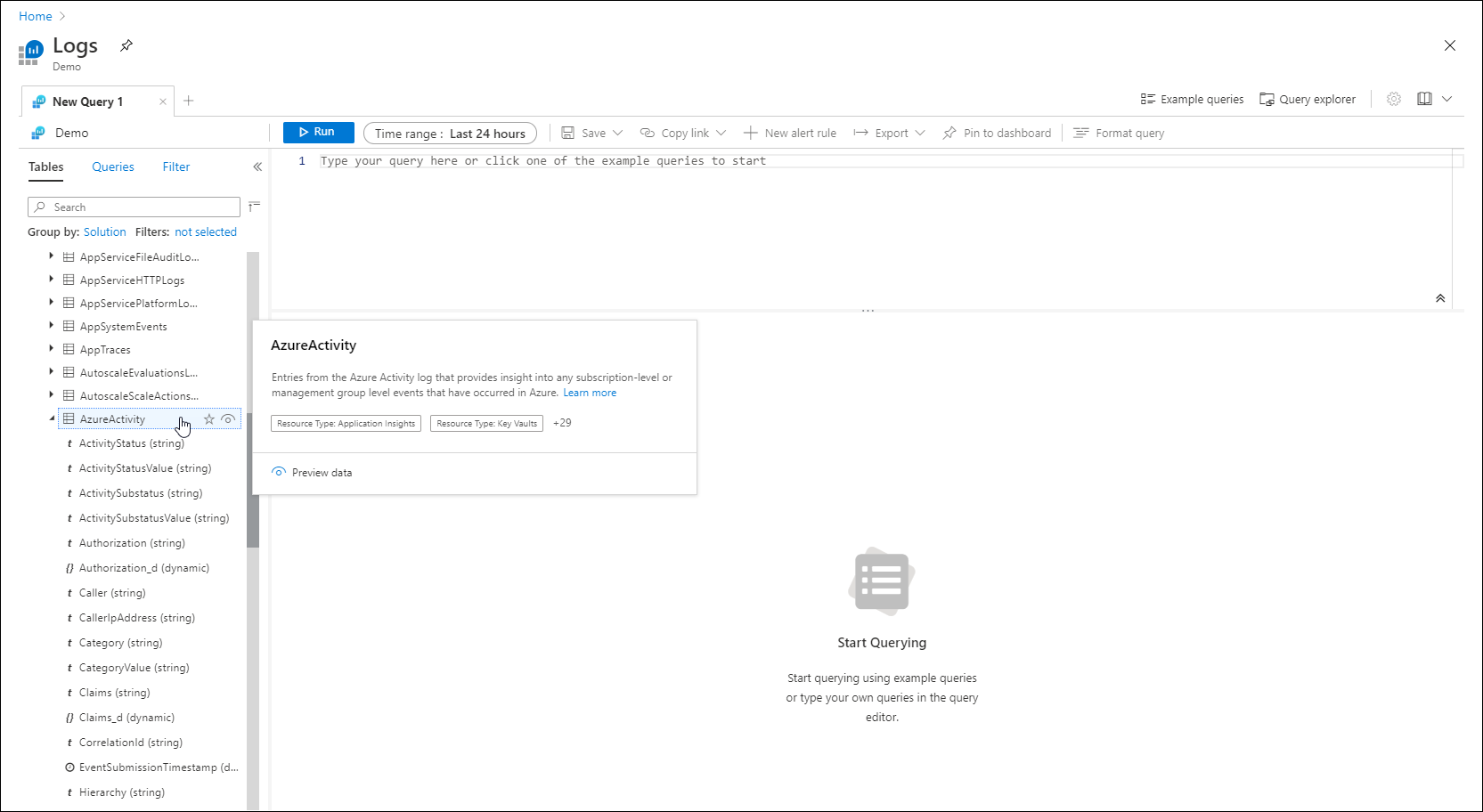Open the Learn more link
1483x812 pixels.
tap(590, 393)
